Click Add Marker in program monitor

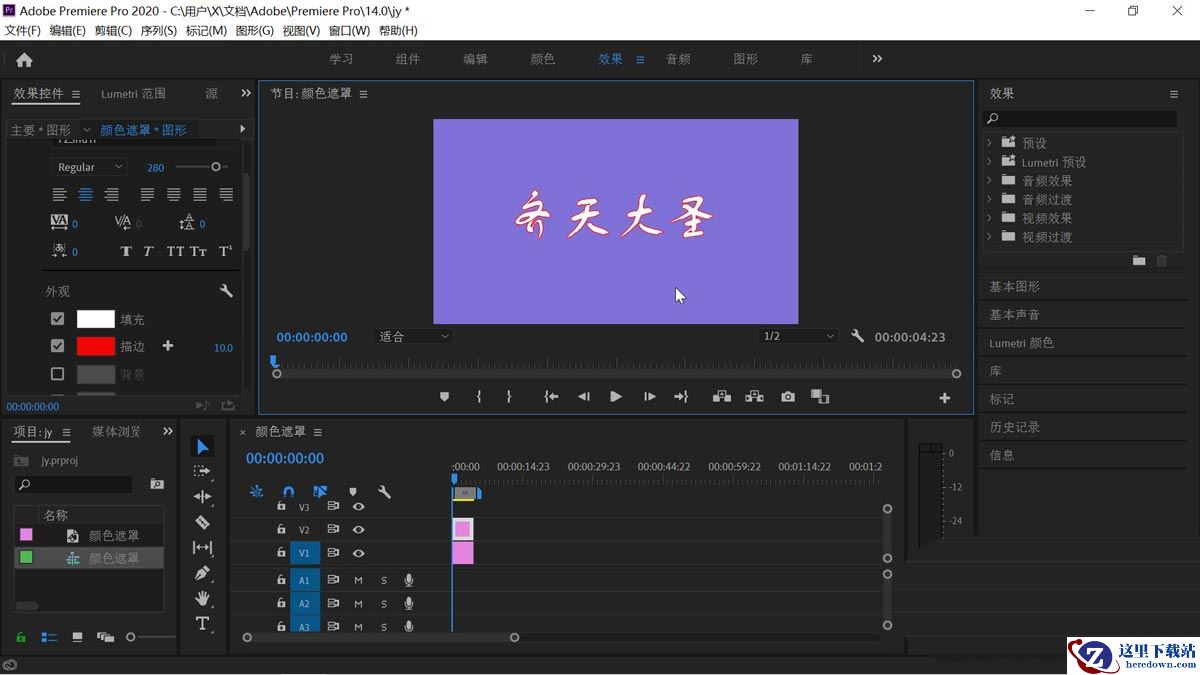[x=444, y=397]
